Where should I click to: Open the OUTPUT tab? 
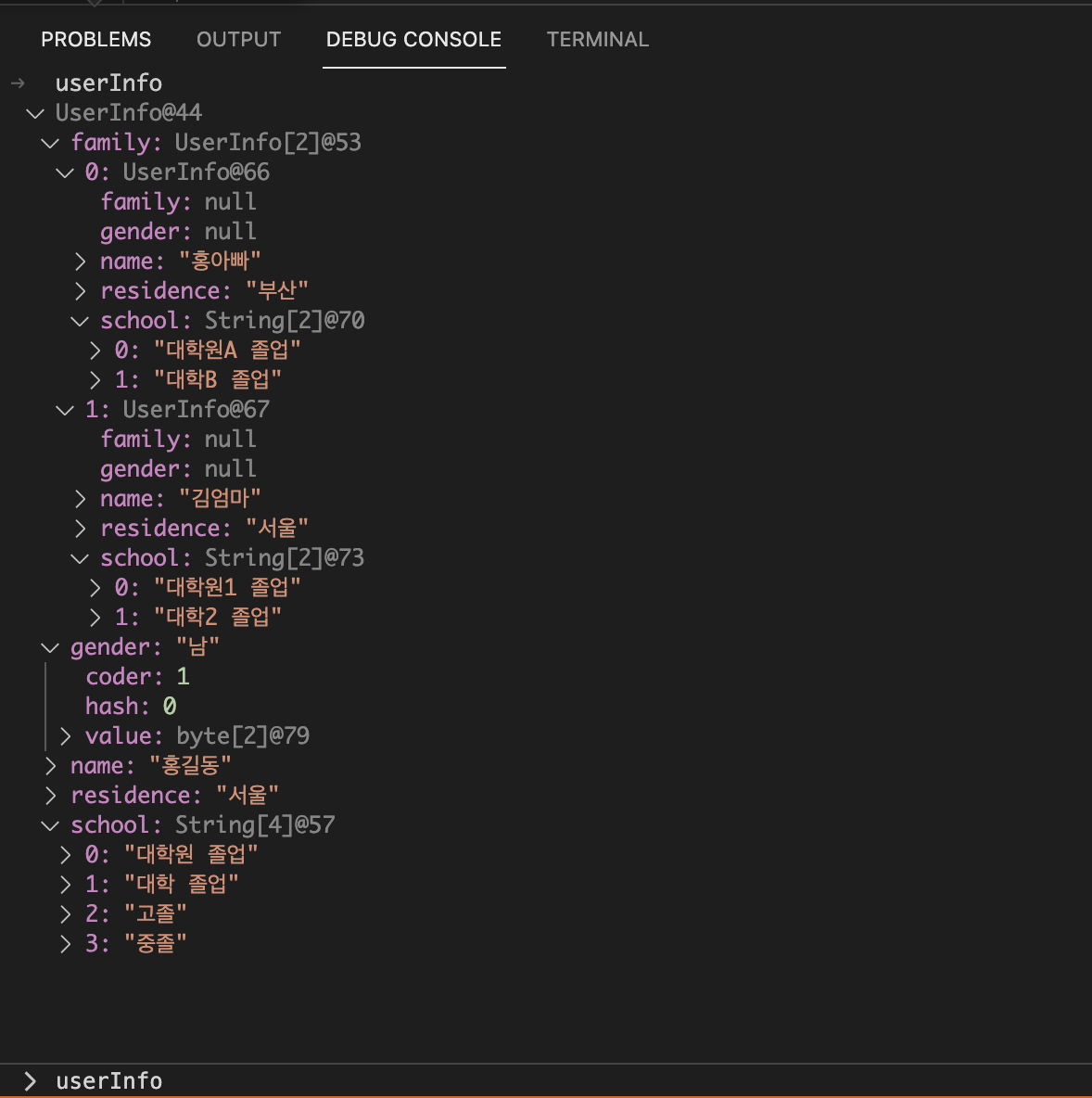tap(238, 39)
